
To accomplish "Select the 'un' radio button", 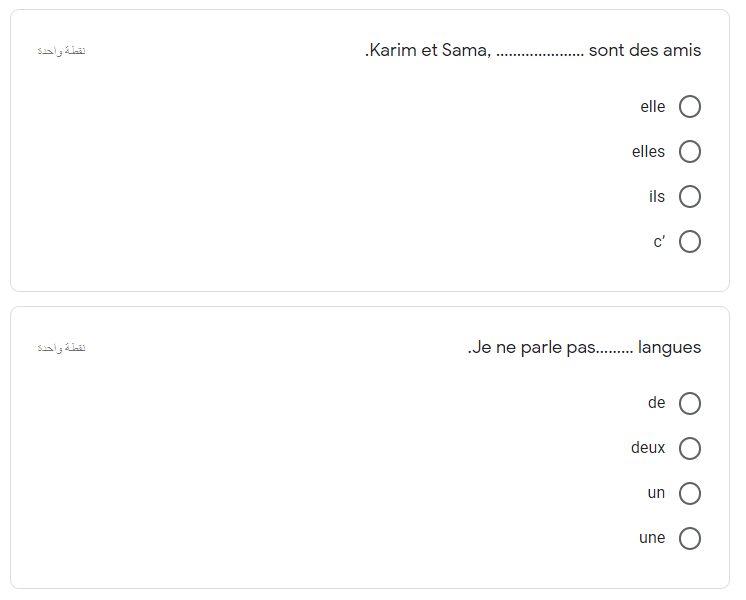I will [x=689, y=493].
